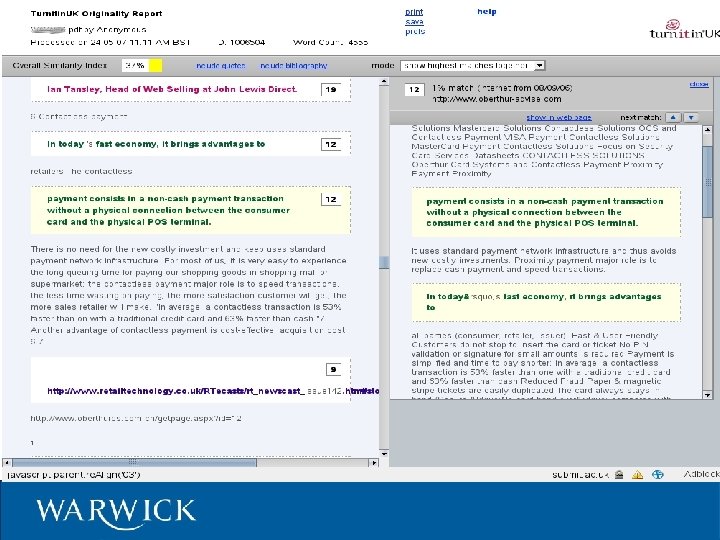Open the mode dropdown
The image size is (720, 540).
click(x=472, y=66)
